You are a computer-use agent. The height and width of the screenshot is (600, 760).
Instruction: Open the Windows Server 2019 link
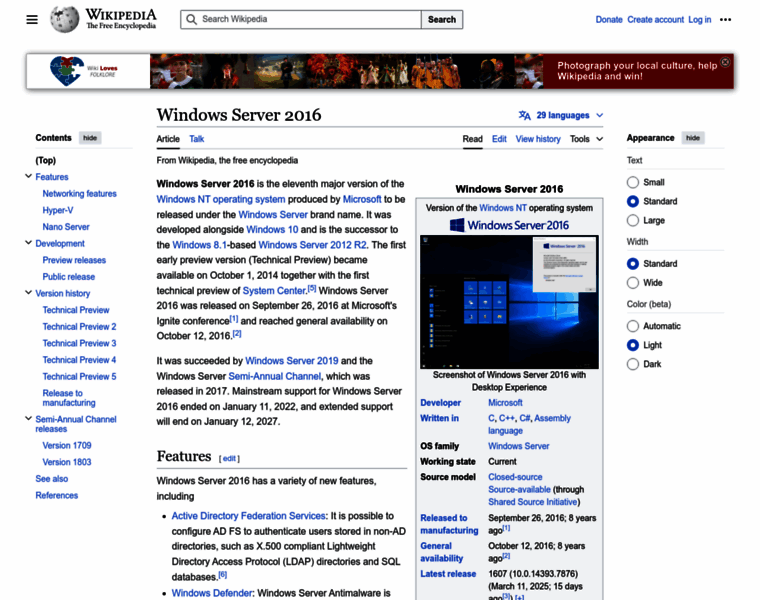(x=292, y=361)
